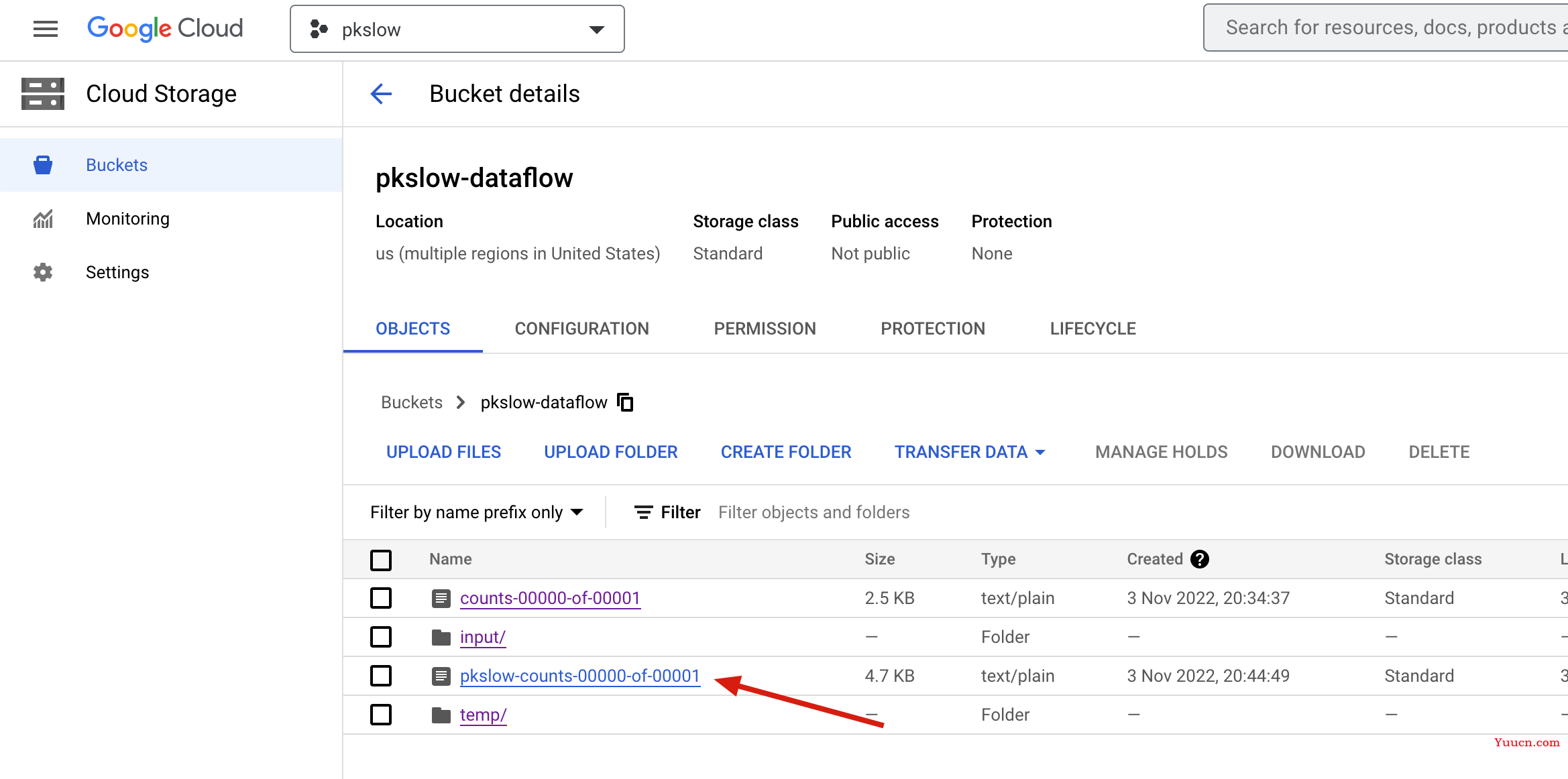Click the project selector hexagon icon
The width and height of the screenshot is (1568, 779).
(319, 29)
